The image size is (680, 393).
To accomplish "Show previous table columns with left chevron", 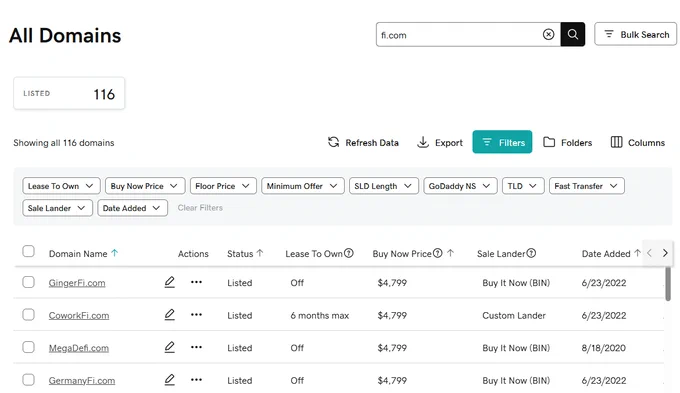I will (x=649, y=253).
